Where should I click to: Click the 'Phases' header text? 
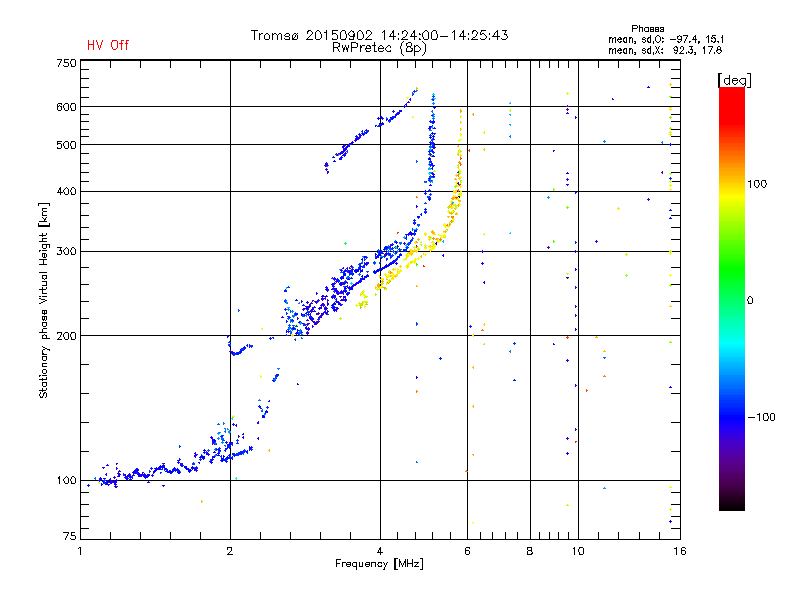point(647,29)
